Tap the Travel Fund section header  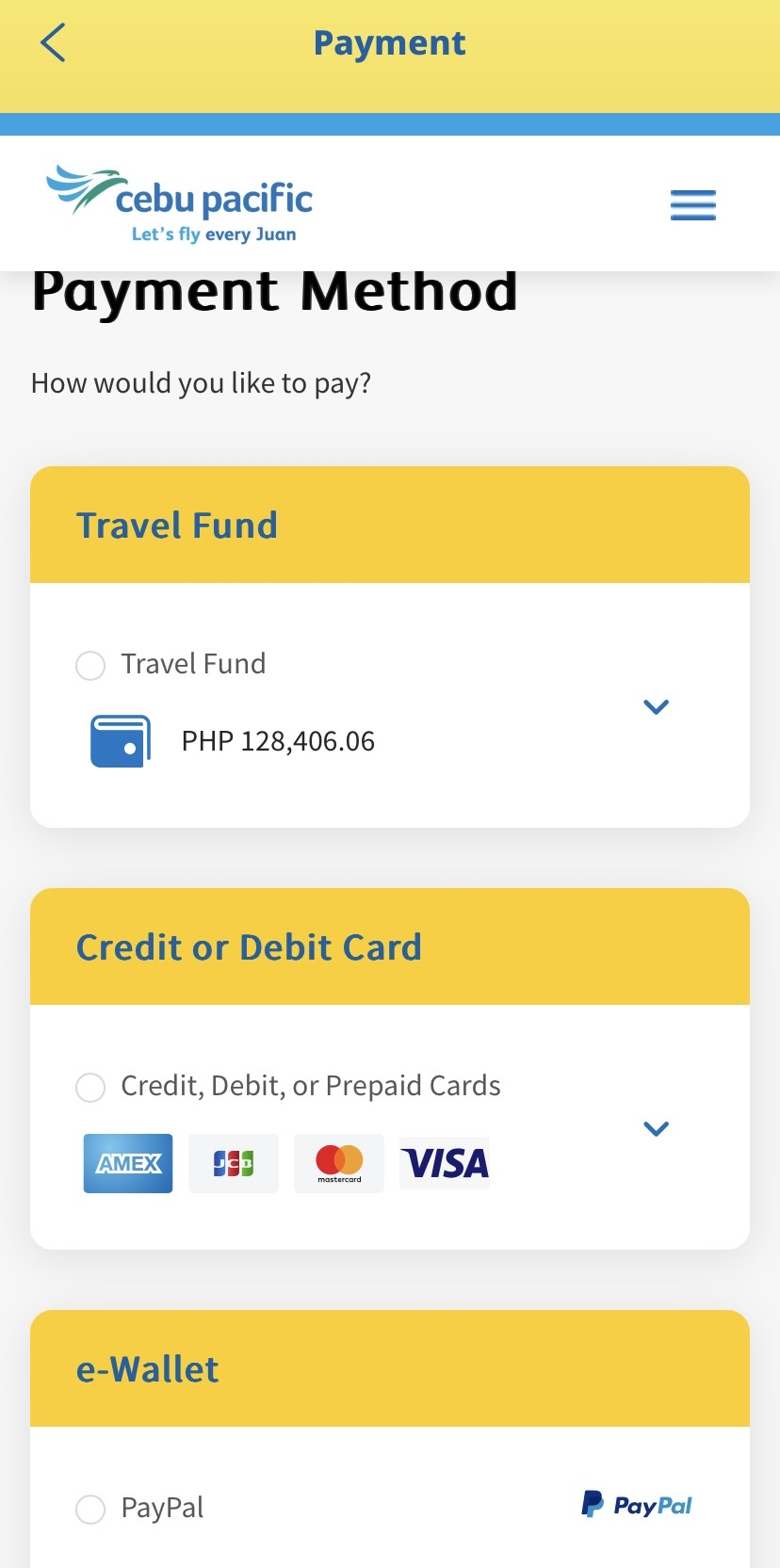point(177,525)
